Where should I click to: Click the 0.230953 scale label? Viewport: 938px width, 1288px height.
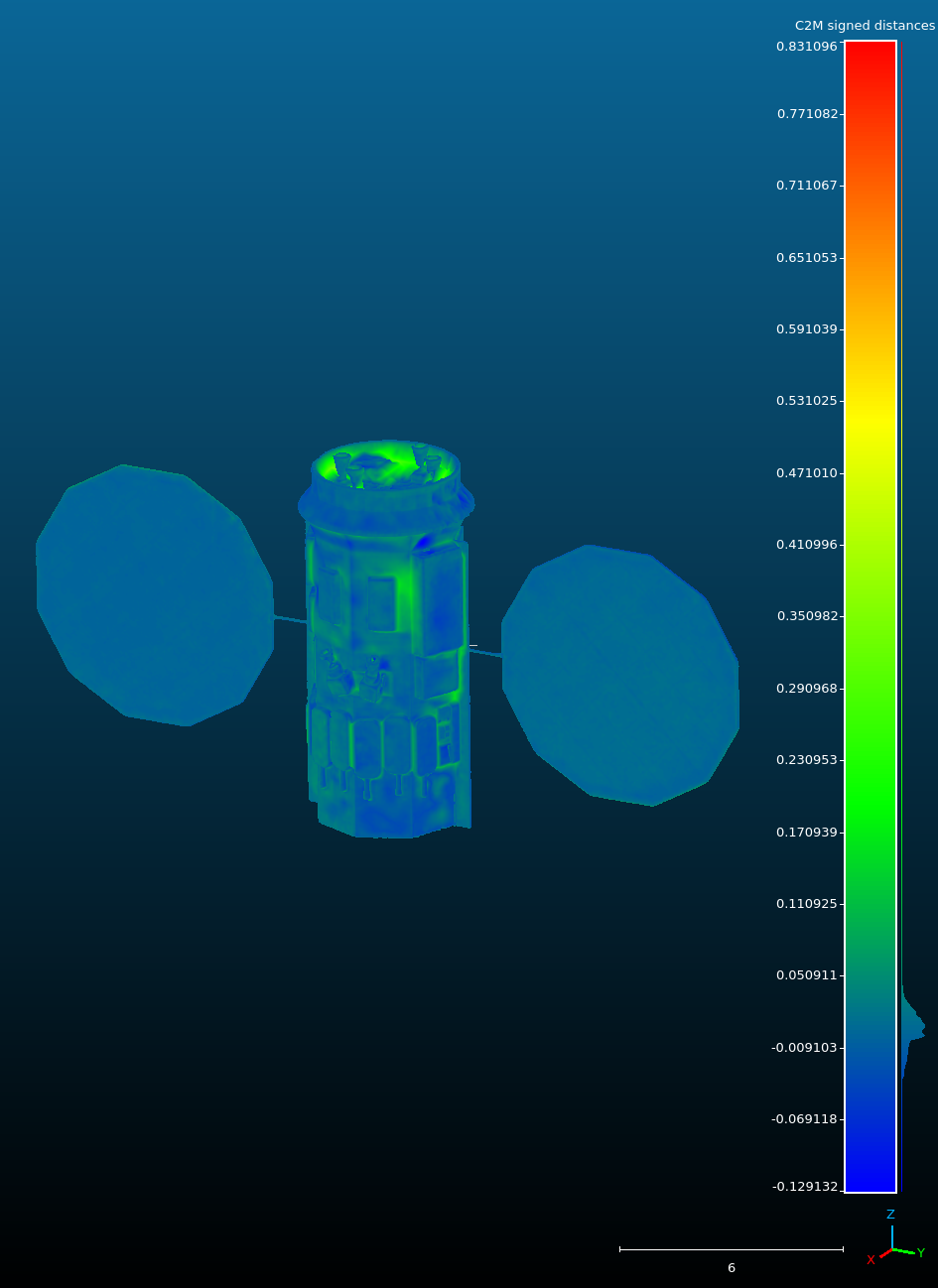click(806, 760)
